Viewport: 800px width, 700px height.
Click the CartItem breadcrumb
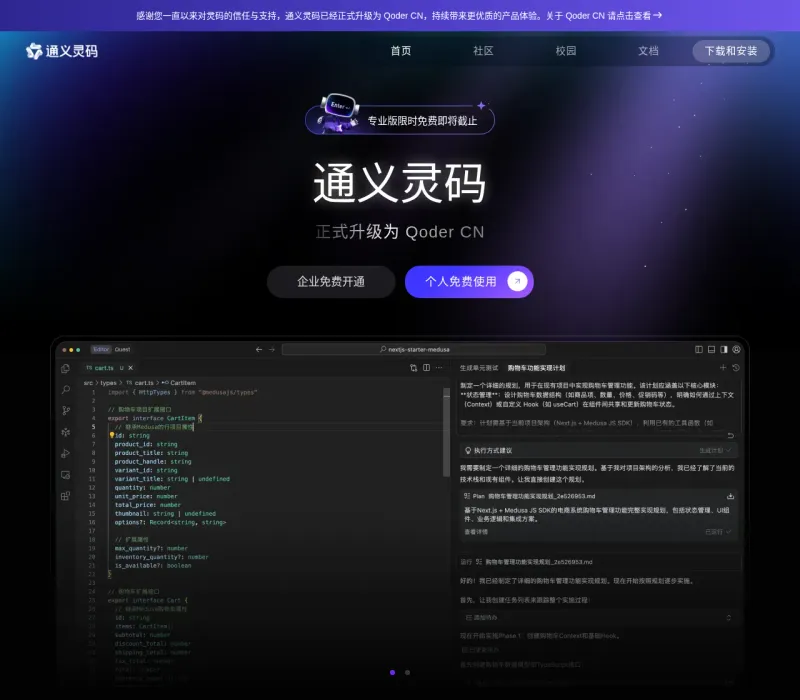tap(179, 383)
